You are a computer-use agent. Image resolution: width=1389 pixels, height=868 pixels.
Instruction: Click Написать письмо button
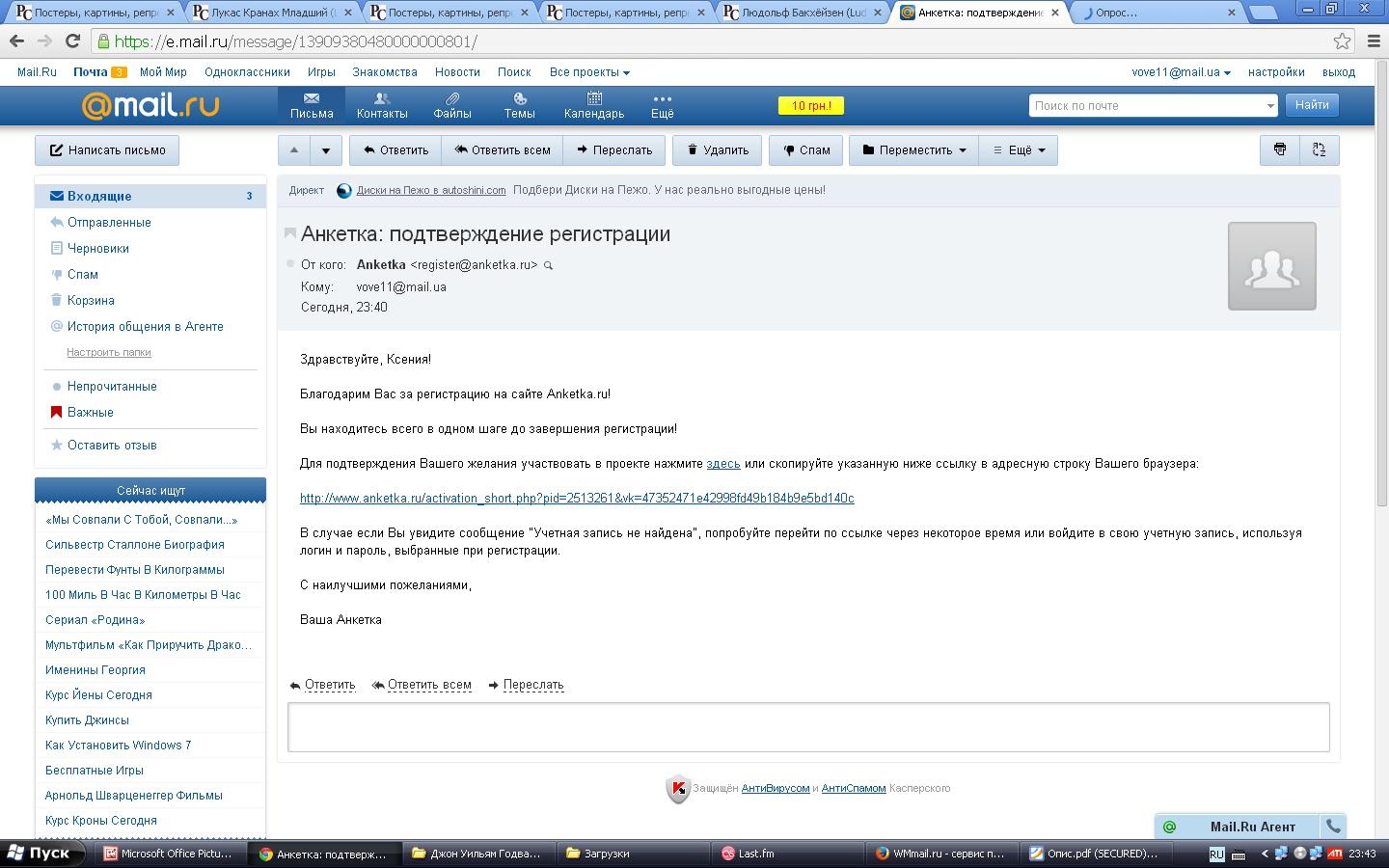point(107,149)
